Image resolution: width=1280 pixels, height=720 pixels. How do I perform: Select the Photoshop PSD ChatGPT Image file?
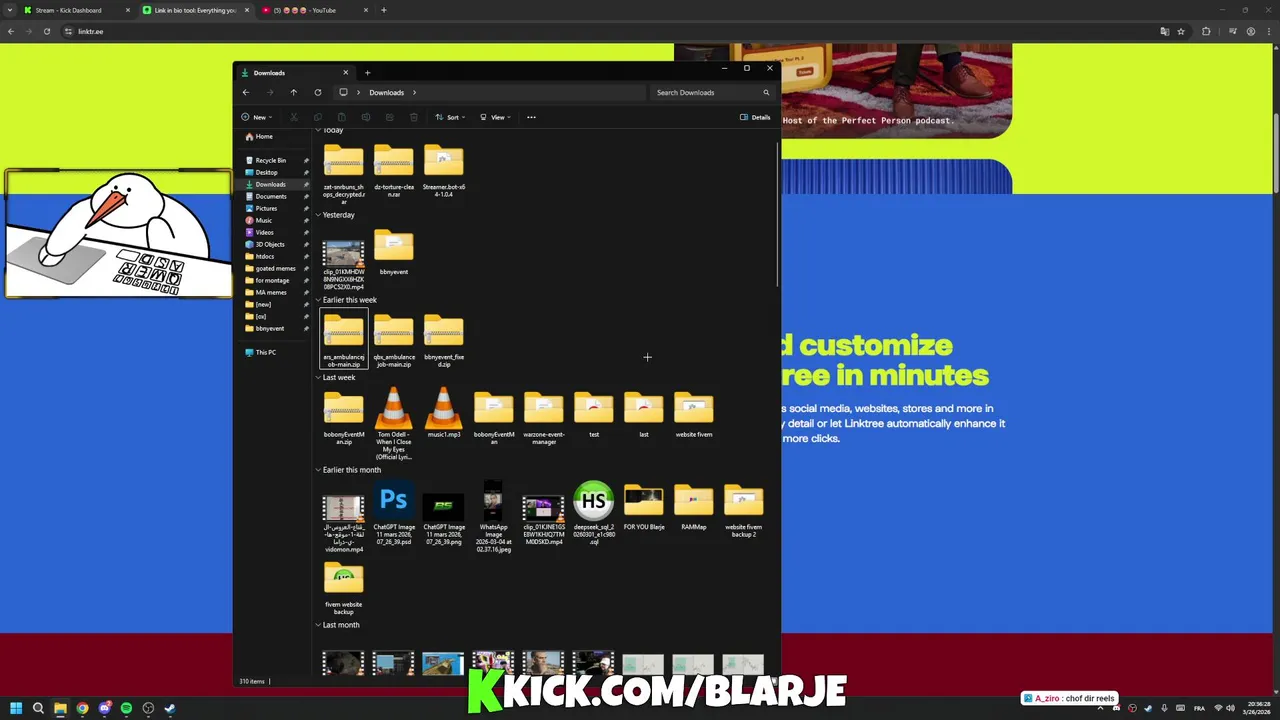pos(393,514)
